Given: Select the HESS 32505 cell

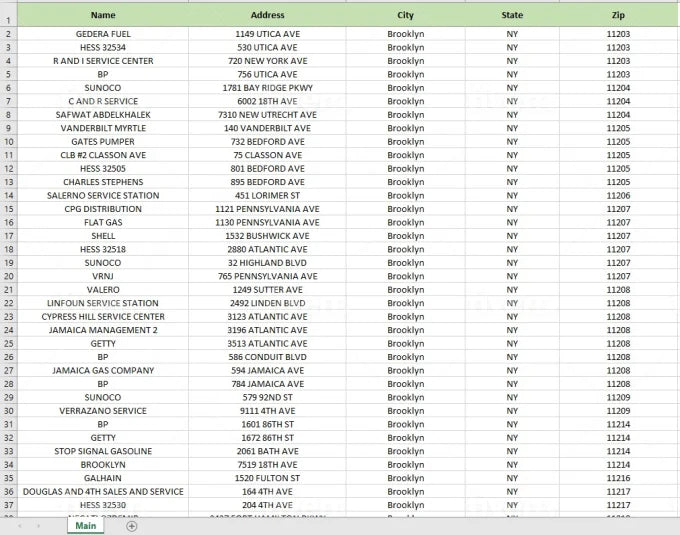Looking at the screenshot, I should 103,168.
